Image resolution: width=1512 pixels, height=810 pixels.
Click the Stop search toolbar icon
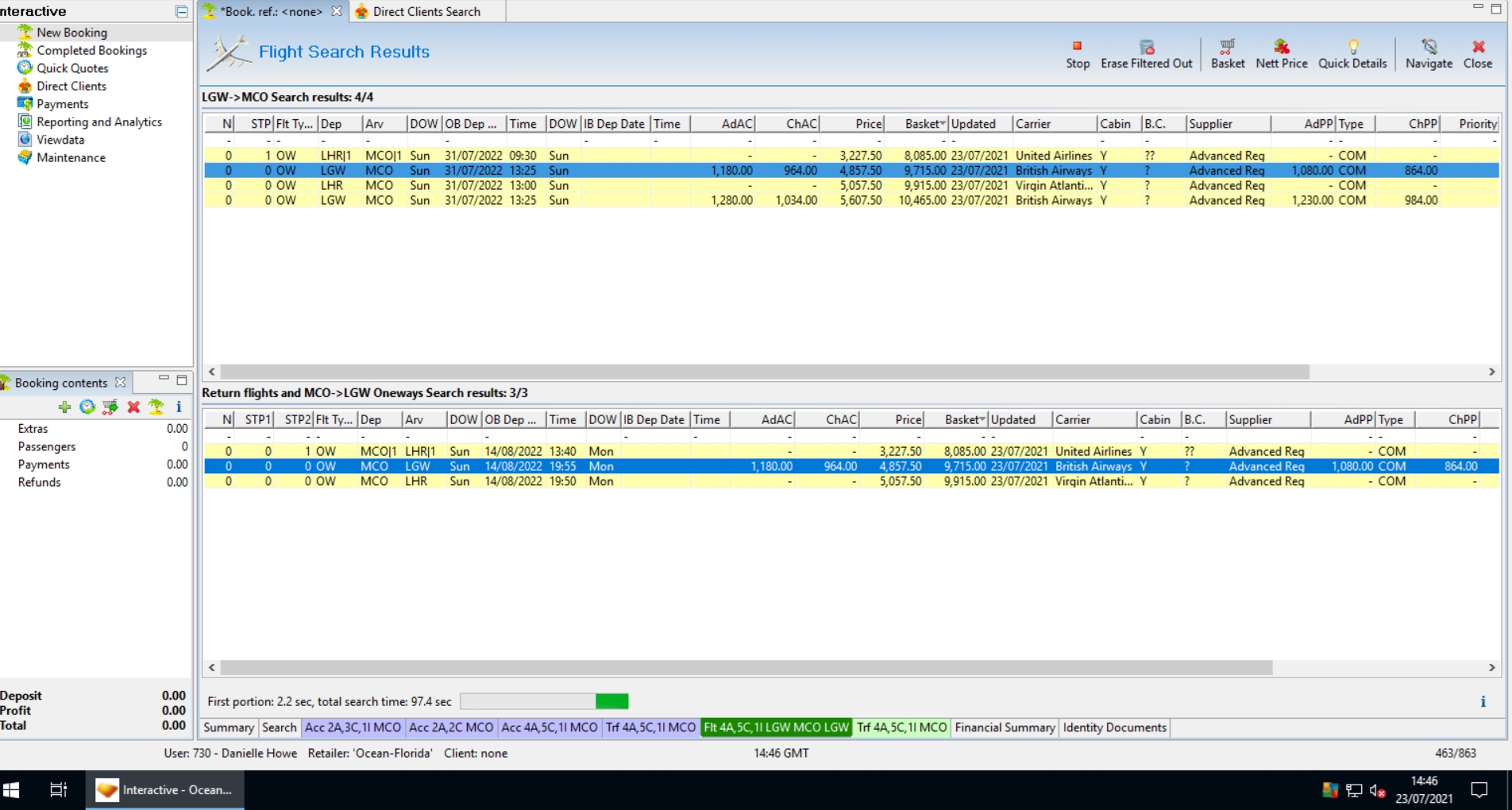(1077, 46)
